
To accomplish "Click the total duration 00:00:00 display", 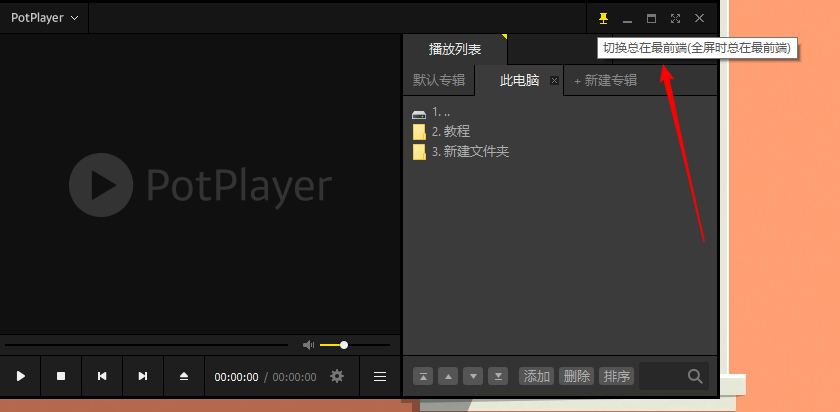I will [294, 377].
